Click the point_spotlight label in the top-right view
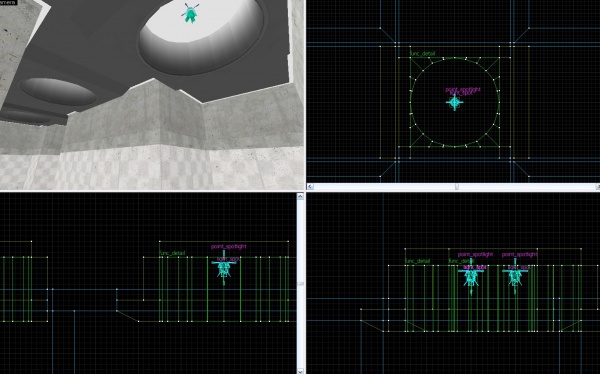Image resolution: width=600 pixels, height=374 pixels. (x=463, y=90)
